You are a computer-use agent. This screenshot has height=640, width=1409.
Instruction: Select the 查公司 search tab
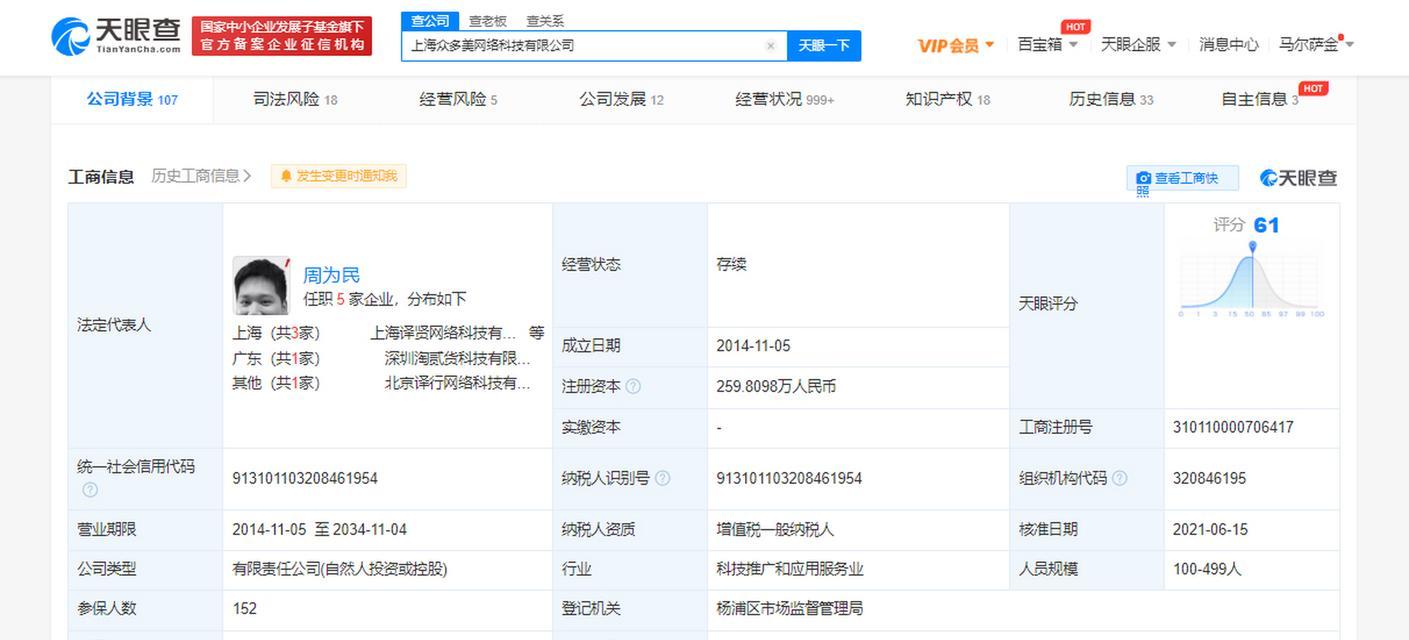coord(430,21)
